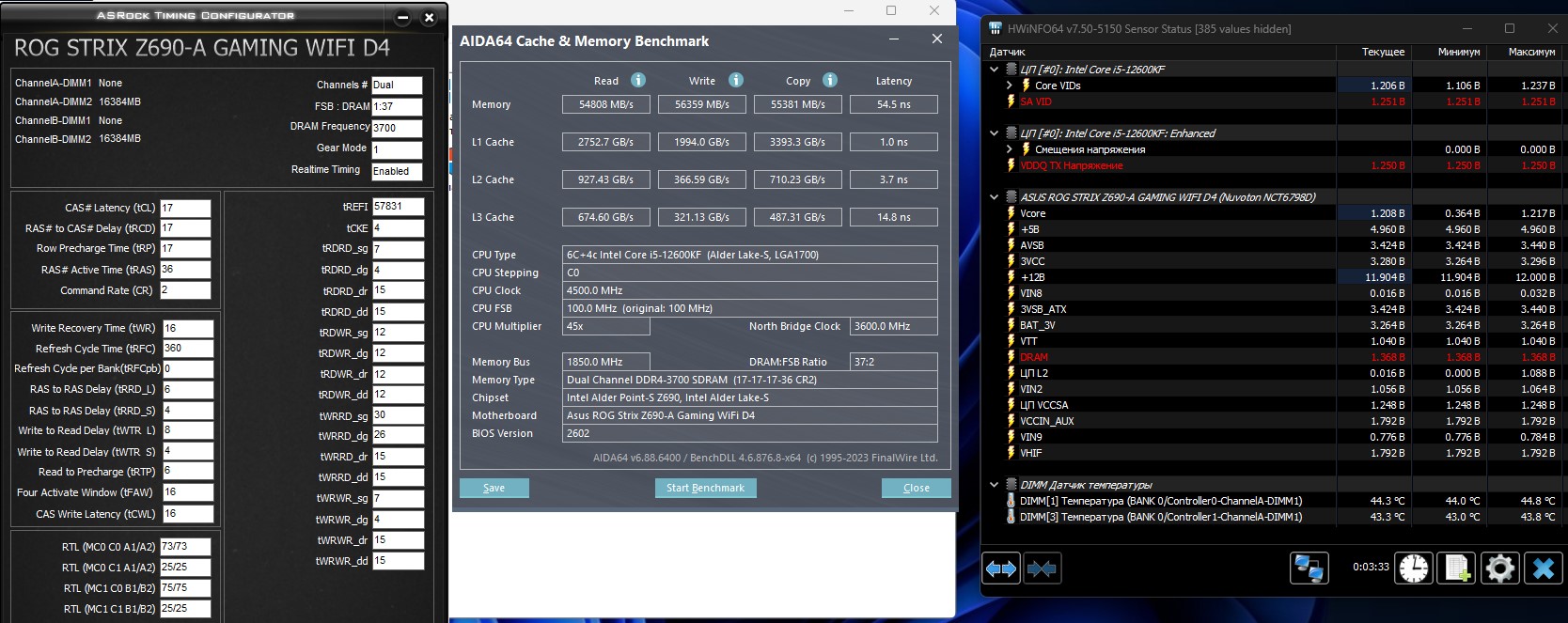Click the Минимум column header
The image size is (1568, 623).
pos(1459,52)
